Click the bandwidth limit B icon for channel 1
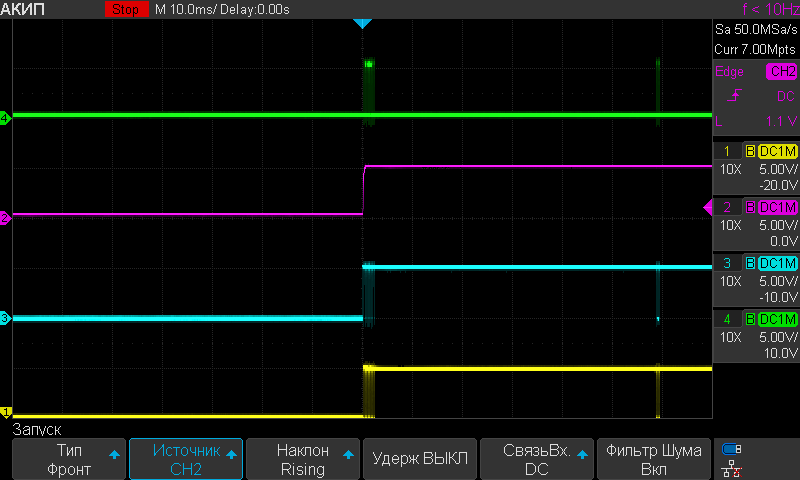Viewport: 800px width, 480px height. click(x=750, y=151)
